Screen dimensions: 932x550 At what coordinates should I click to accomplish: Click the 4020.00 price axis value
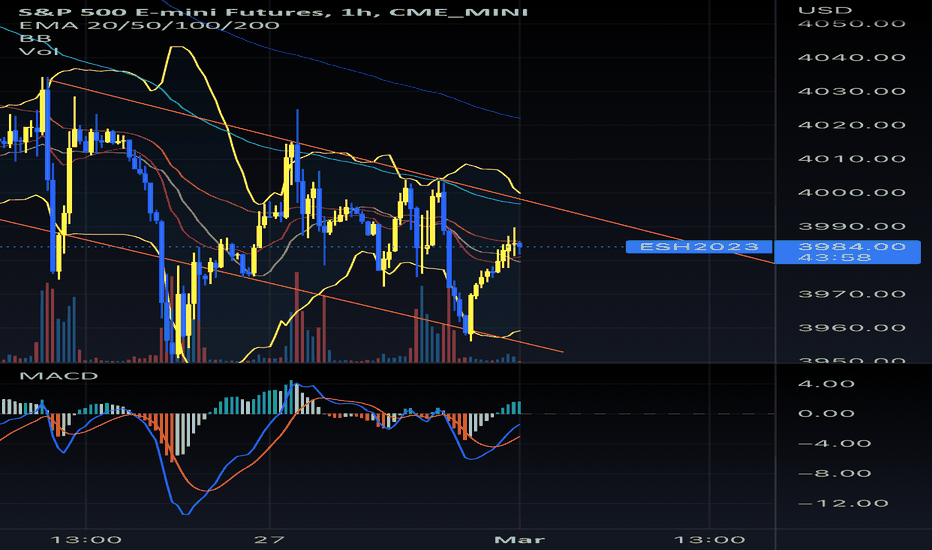point(852,125)
